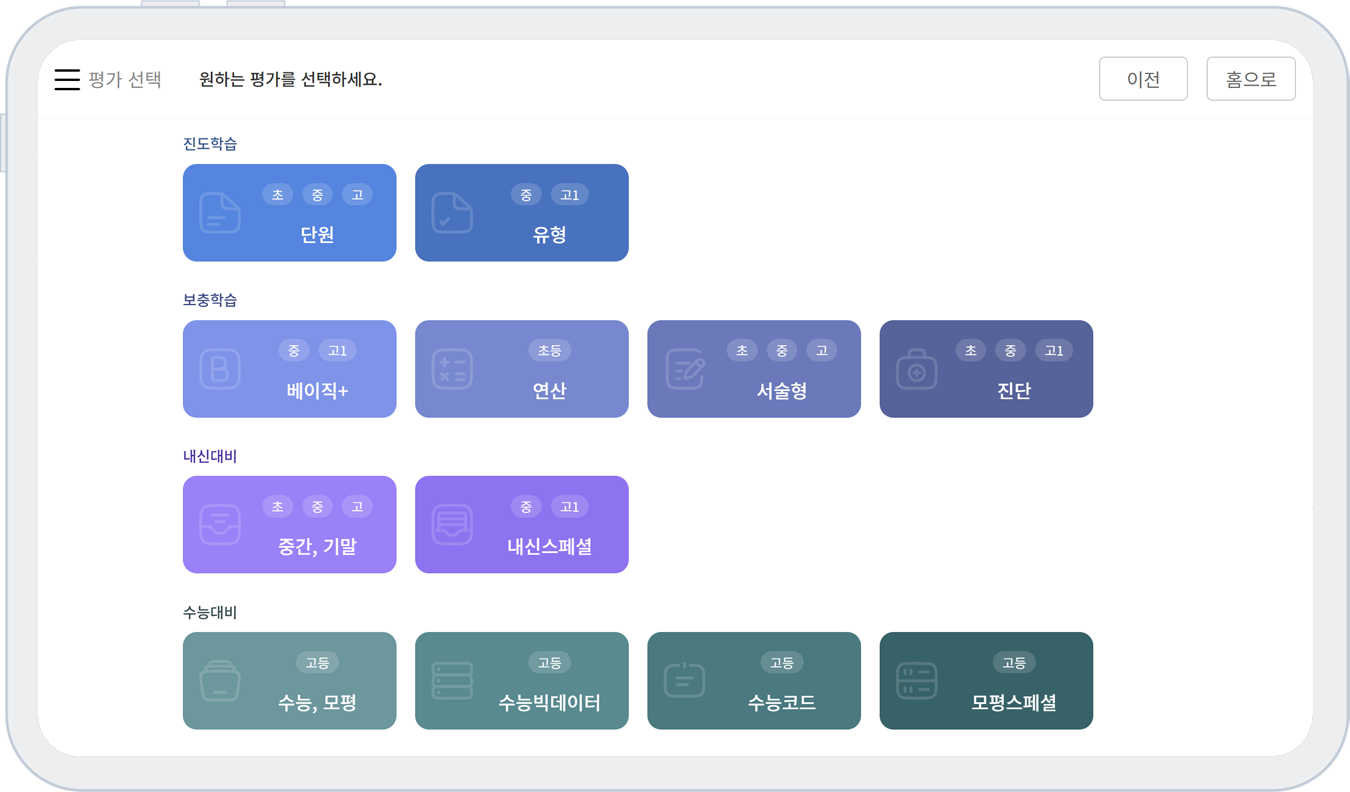Click the pencil note icon on 서술형 card
Viewport: 1350px width, 792px height.
coord(685,369)
